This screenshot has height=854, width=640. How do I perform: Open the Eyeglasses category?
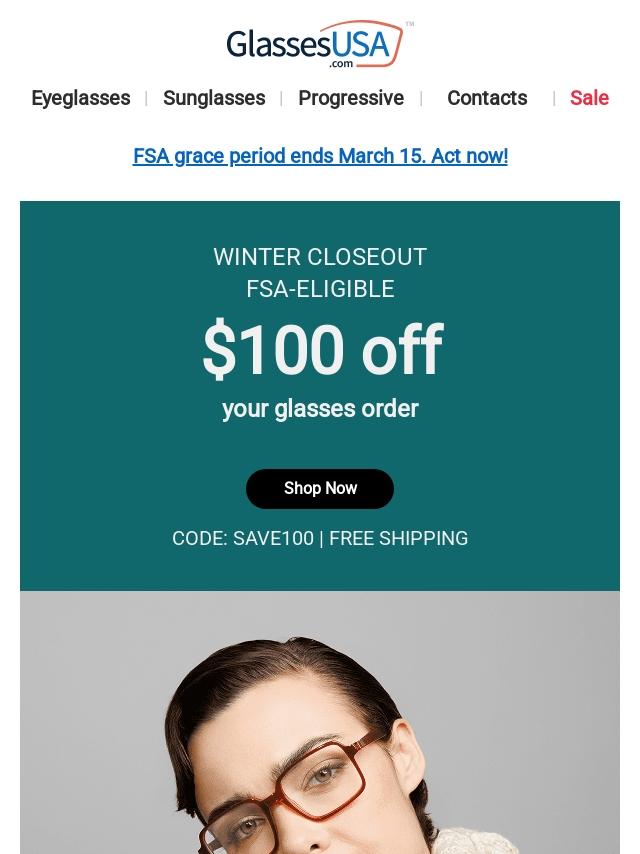(x=81, y=98)
